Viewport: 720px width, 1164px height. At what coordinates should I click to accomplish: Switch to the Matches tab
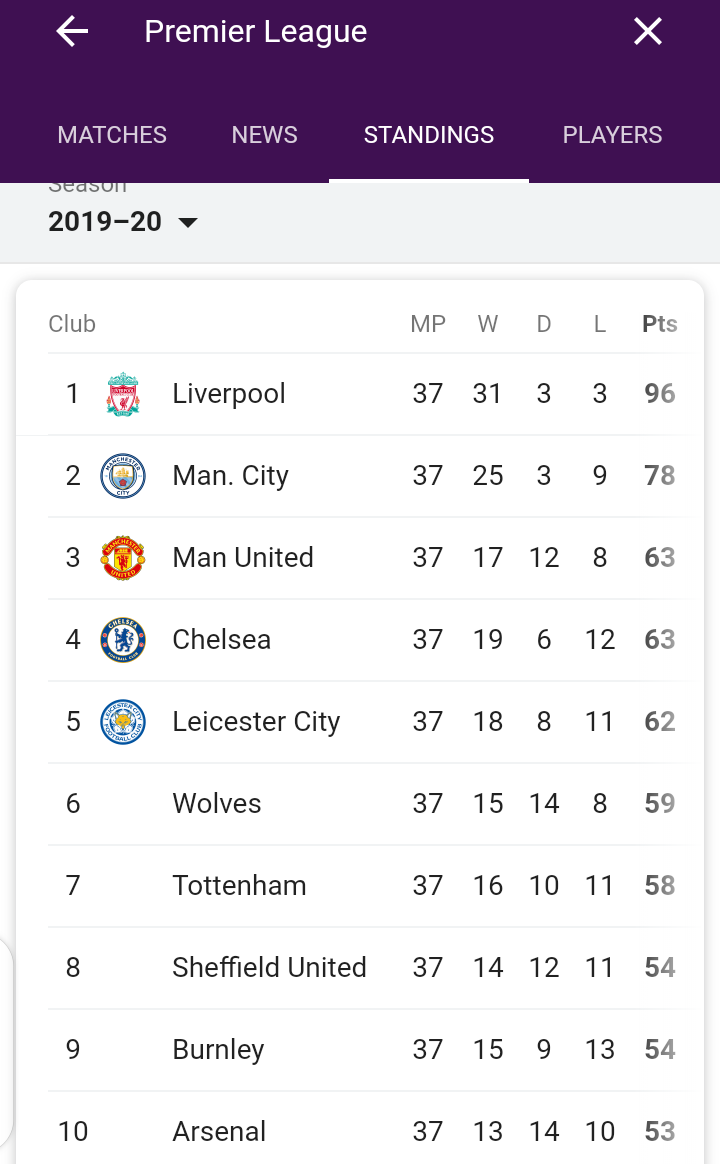click(112, 135)
